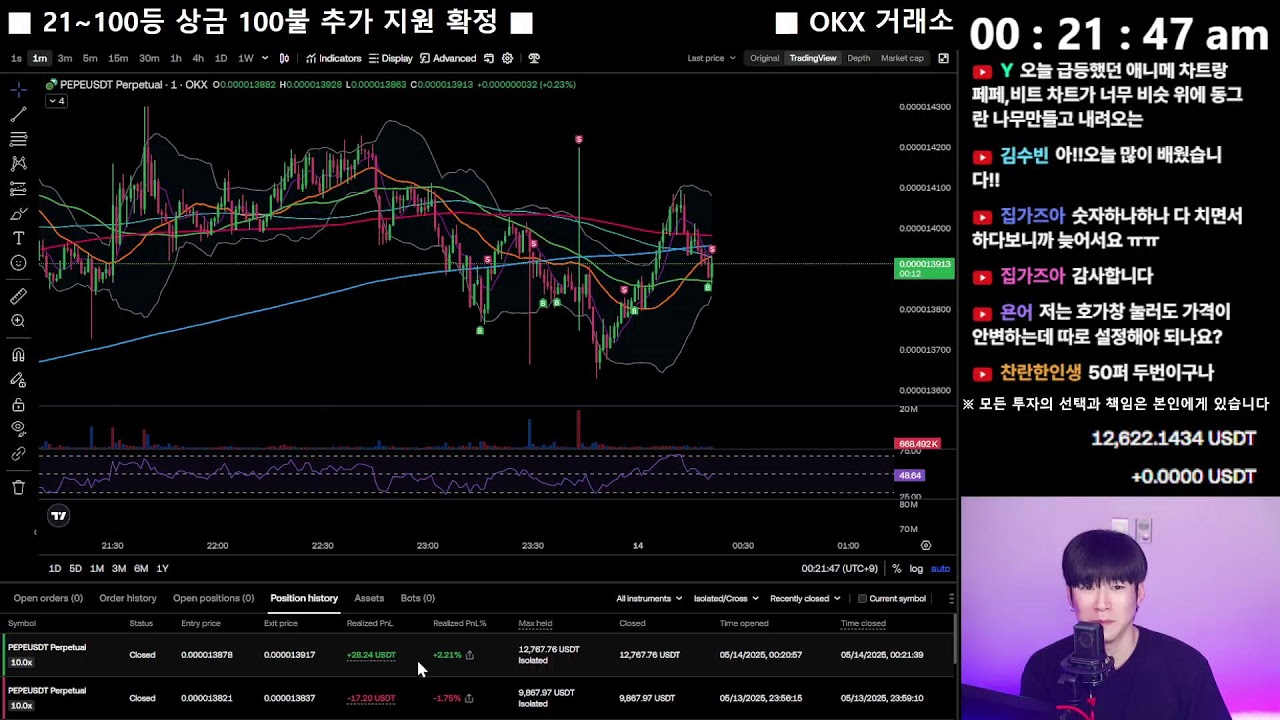
Task: Open the Order history tab
Action: point(128,598)
